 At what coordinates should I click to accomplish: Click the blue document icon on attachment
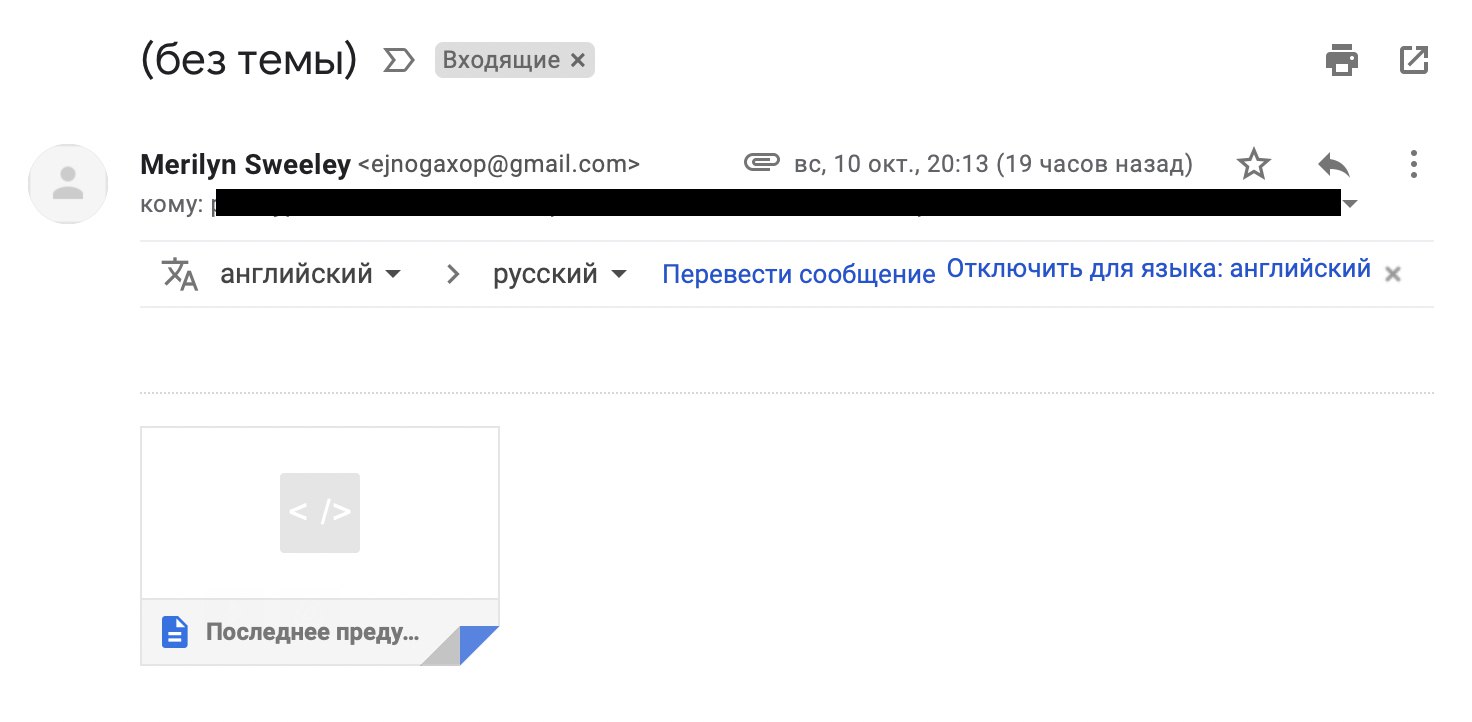point(175,632)
